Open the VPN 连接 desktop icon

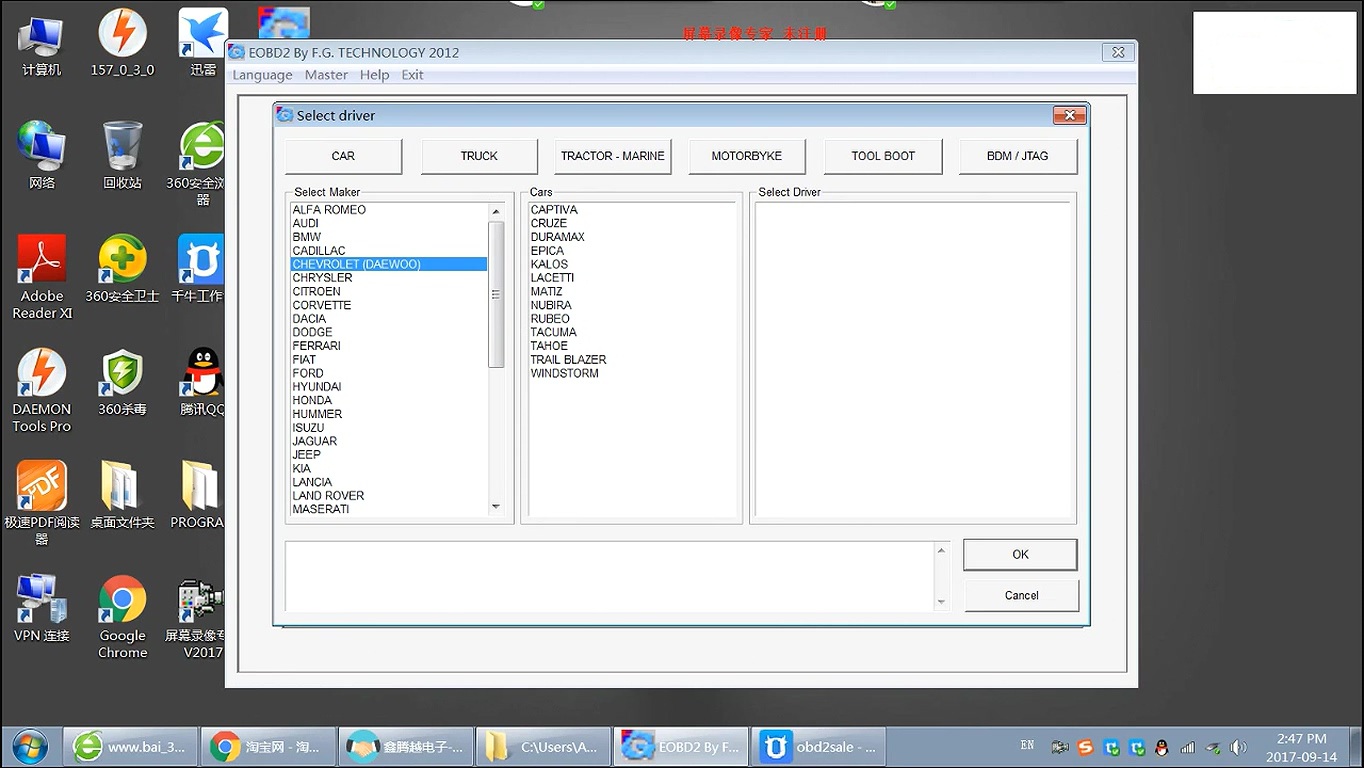pyautogui.click(x=42, y=609)
